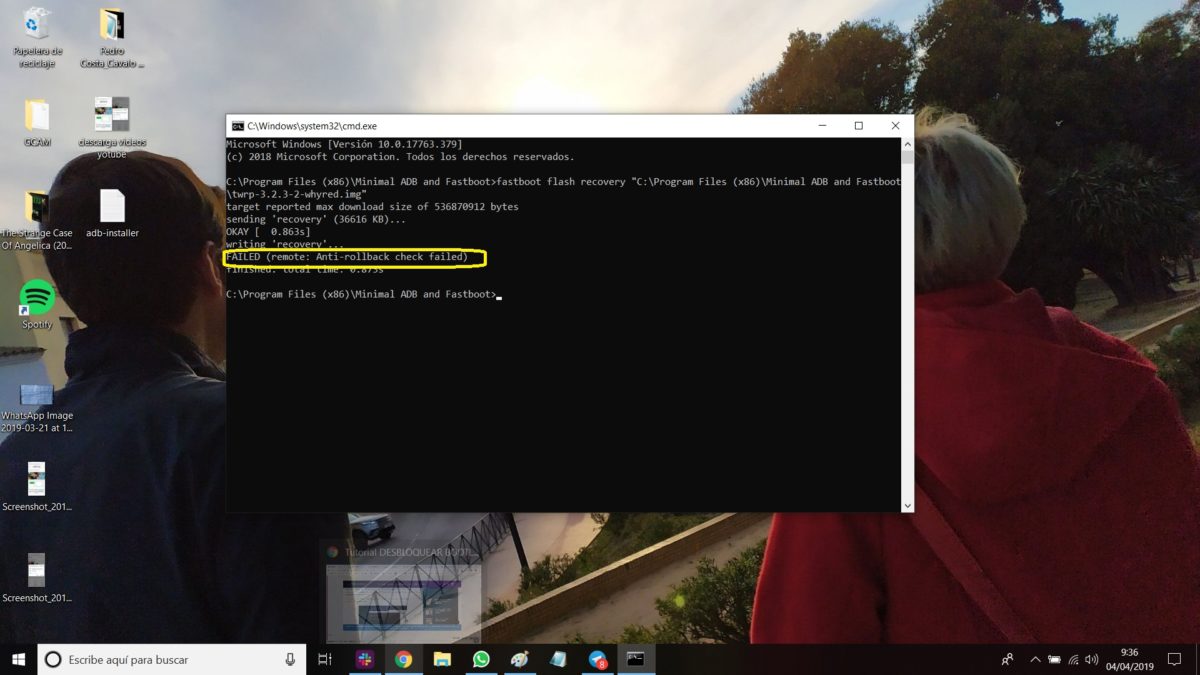Open the cmd.exe title bar system menu icon
The image size is (1200, 675).
point(237,126)
